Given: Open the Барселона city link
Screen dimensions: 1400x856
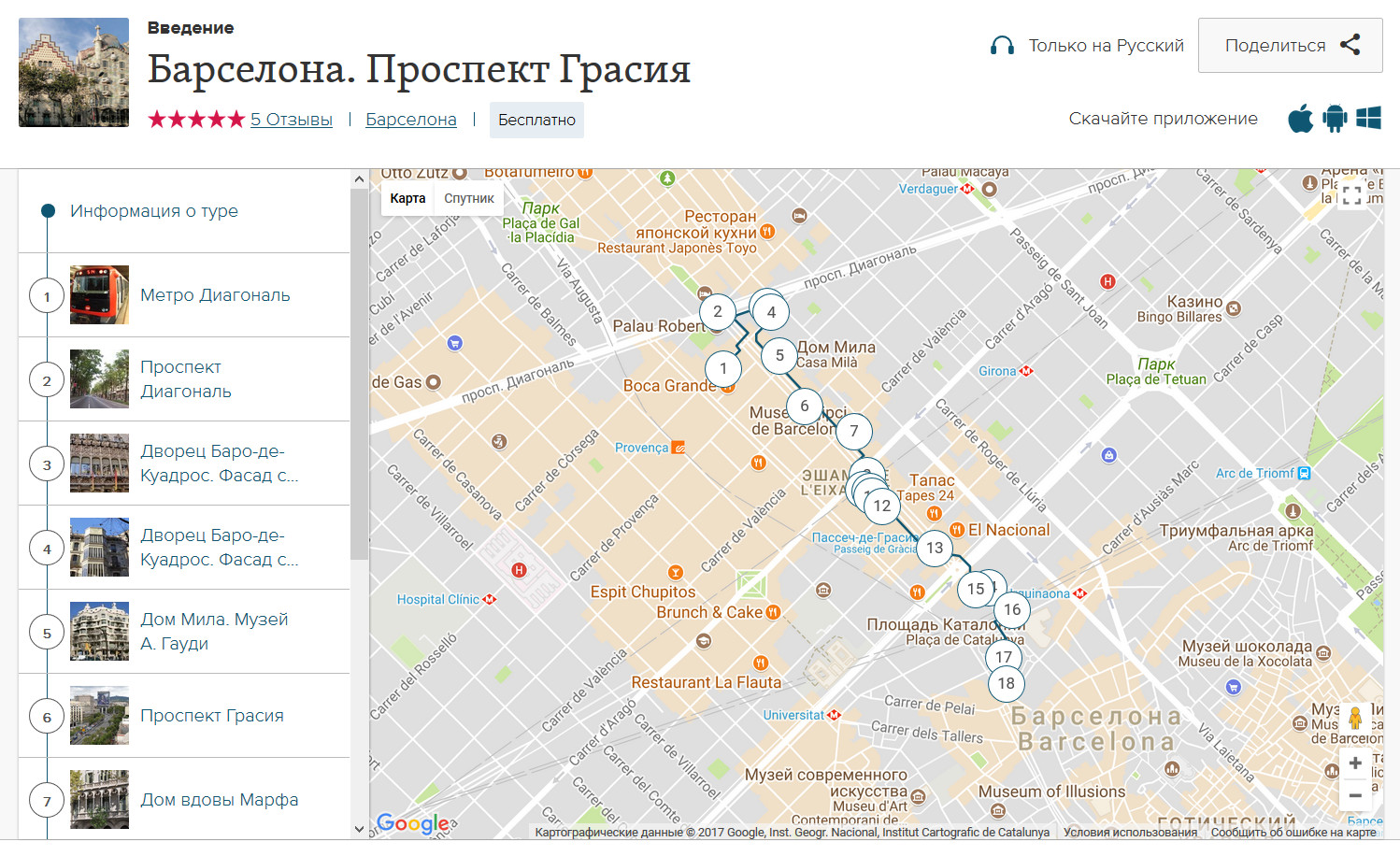Looking at the screenshot, I should click(410, 120).
